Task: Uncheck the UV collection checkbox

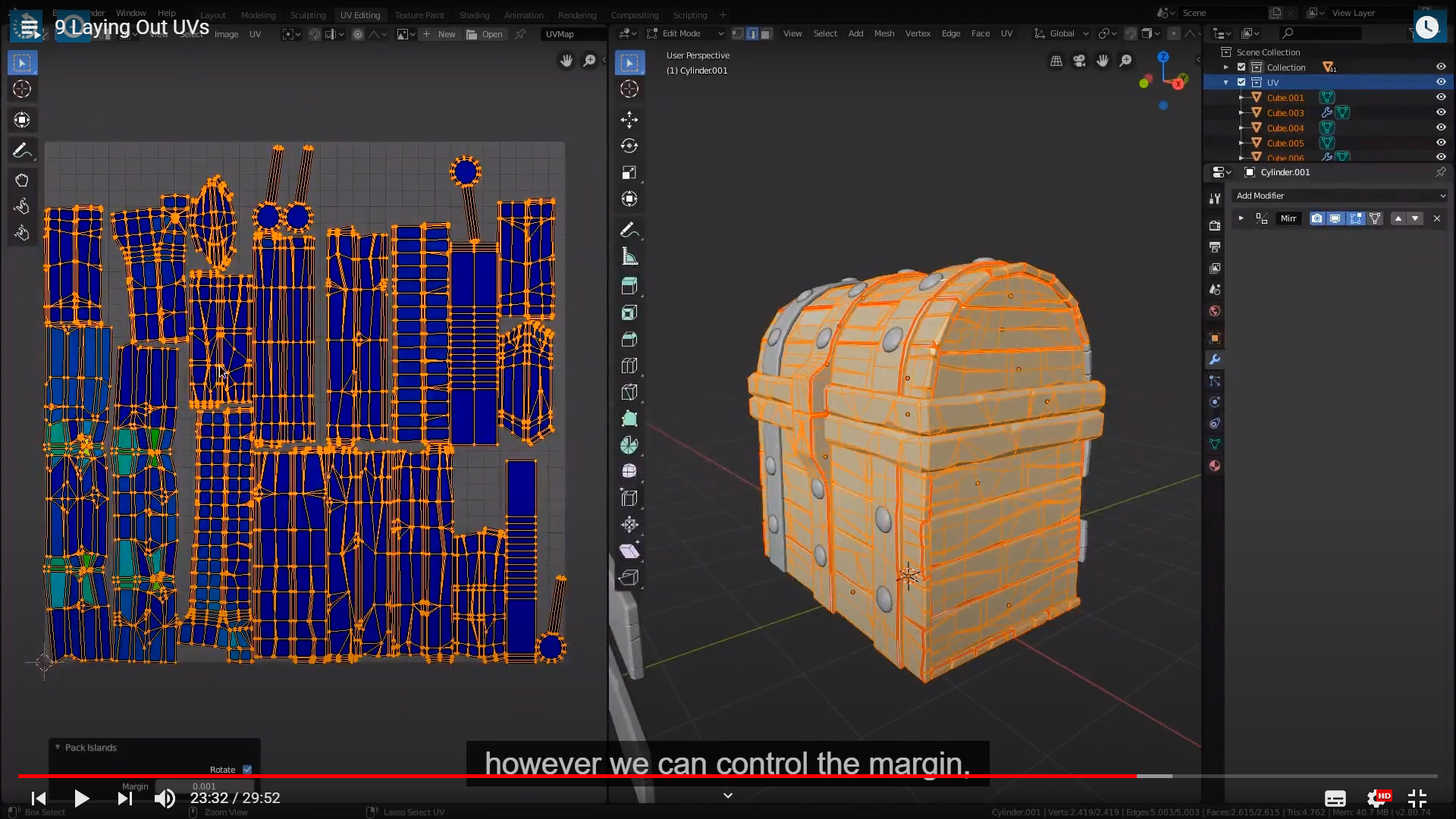Action: point(1241,82)
